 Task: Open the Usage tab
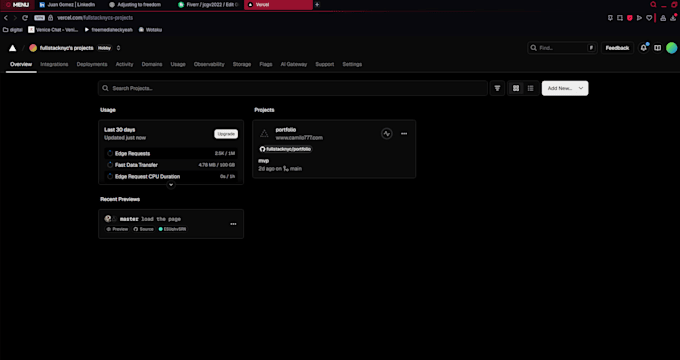click(x=178, y=64)
